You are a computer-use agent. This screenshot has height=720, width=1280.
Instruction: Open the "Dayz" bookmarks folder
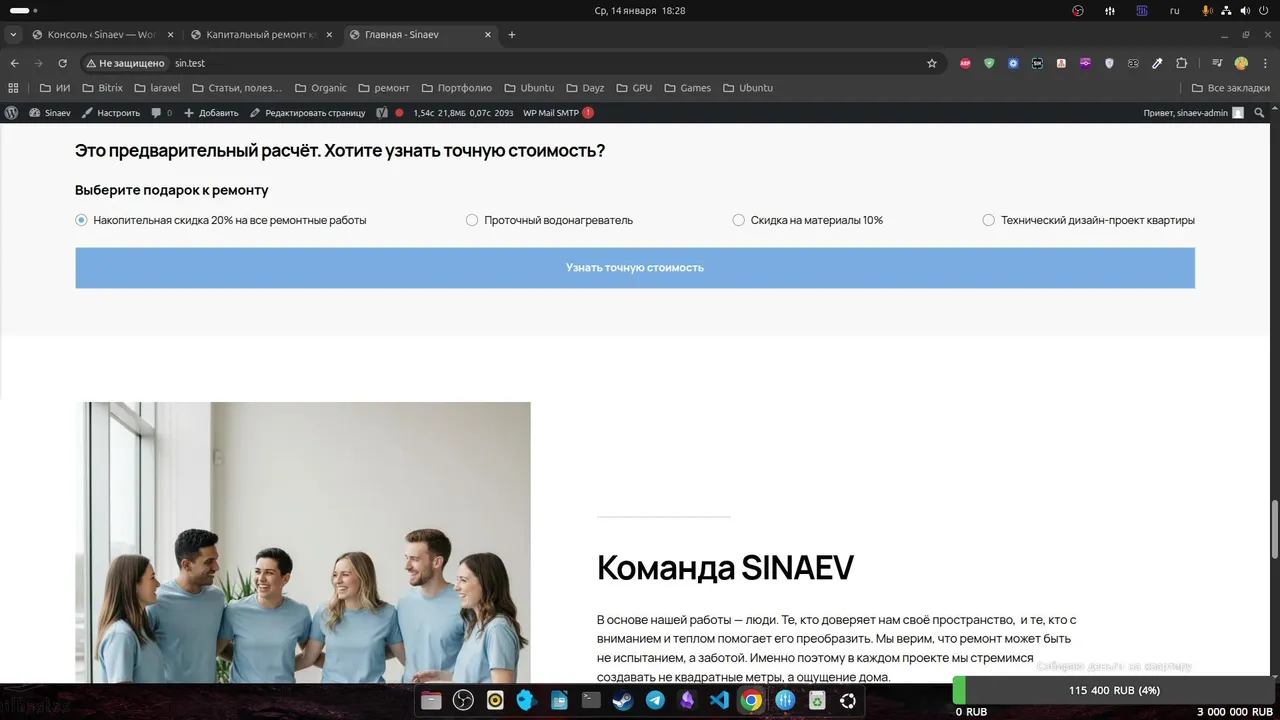(x=587, y=88)
